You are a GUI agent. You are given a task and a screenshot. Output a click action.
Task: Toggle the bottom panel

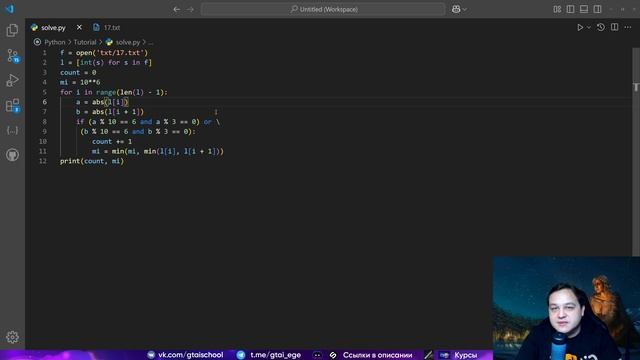click(x=584, y=9)
